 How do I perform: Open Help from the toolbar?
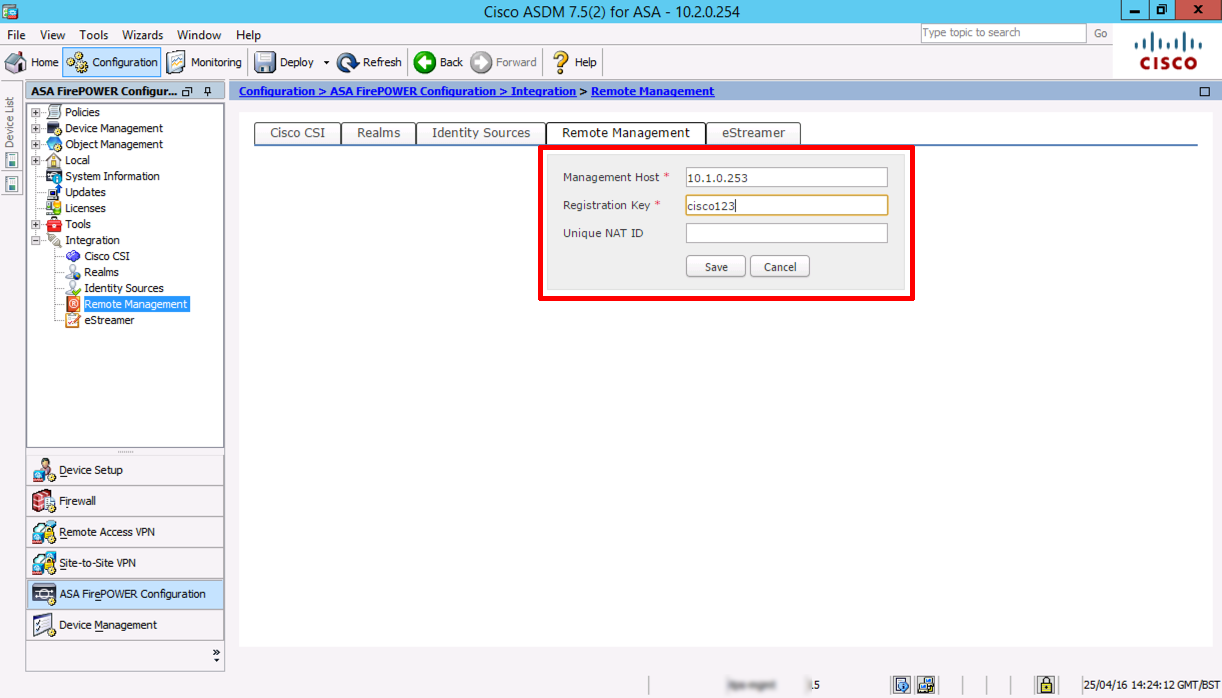(x=575, y=62)
